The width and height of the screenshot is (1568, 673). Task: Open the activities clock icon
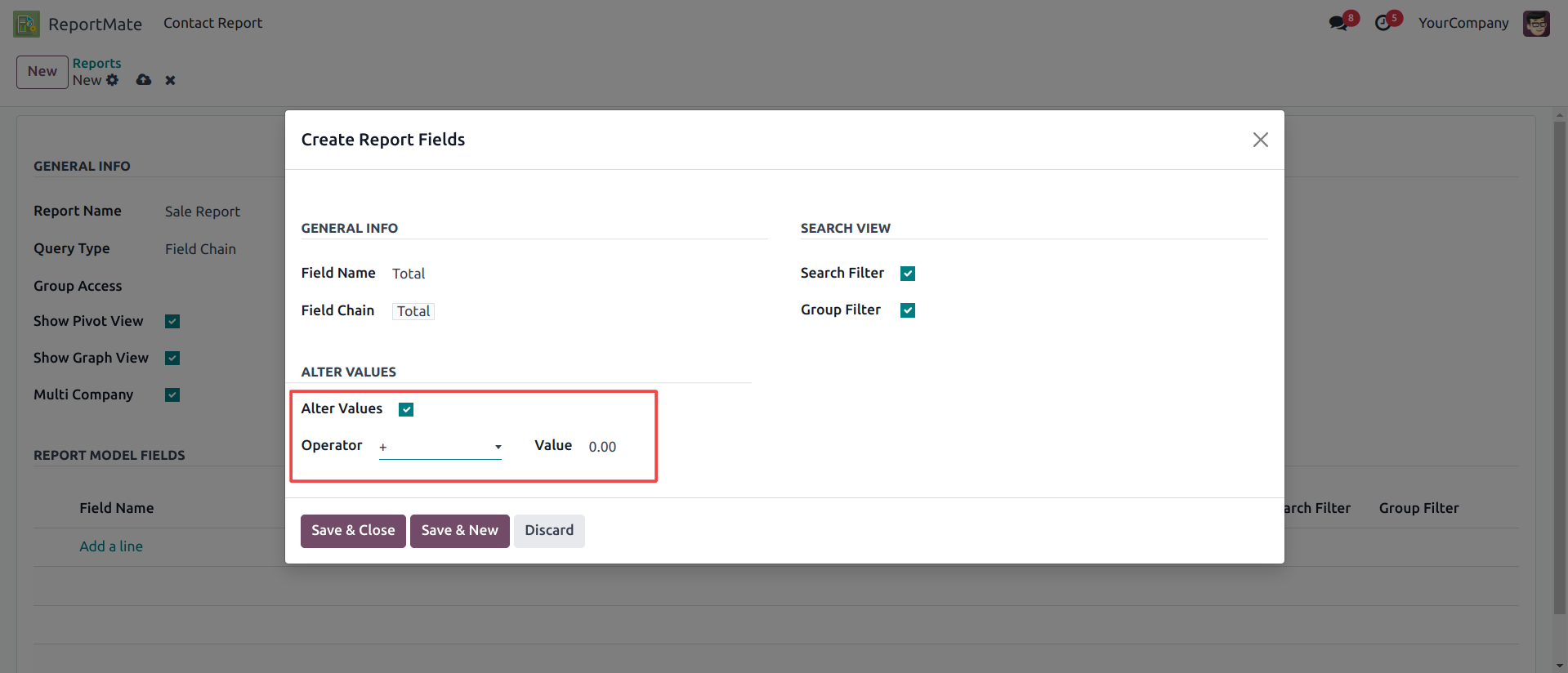(x=1383, y=23)
